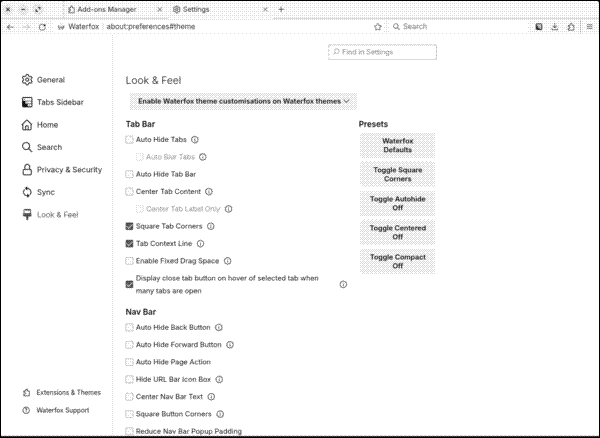The image size is (600, 438).
Task: Open Search settings category
Action: click(x=42, y=147)
